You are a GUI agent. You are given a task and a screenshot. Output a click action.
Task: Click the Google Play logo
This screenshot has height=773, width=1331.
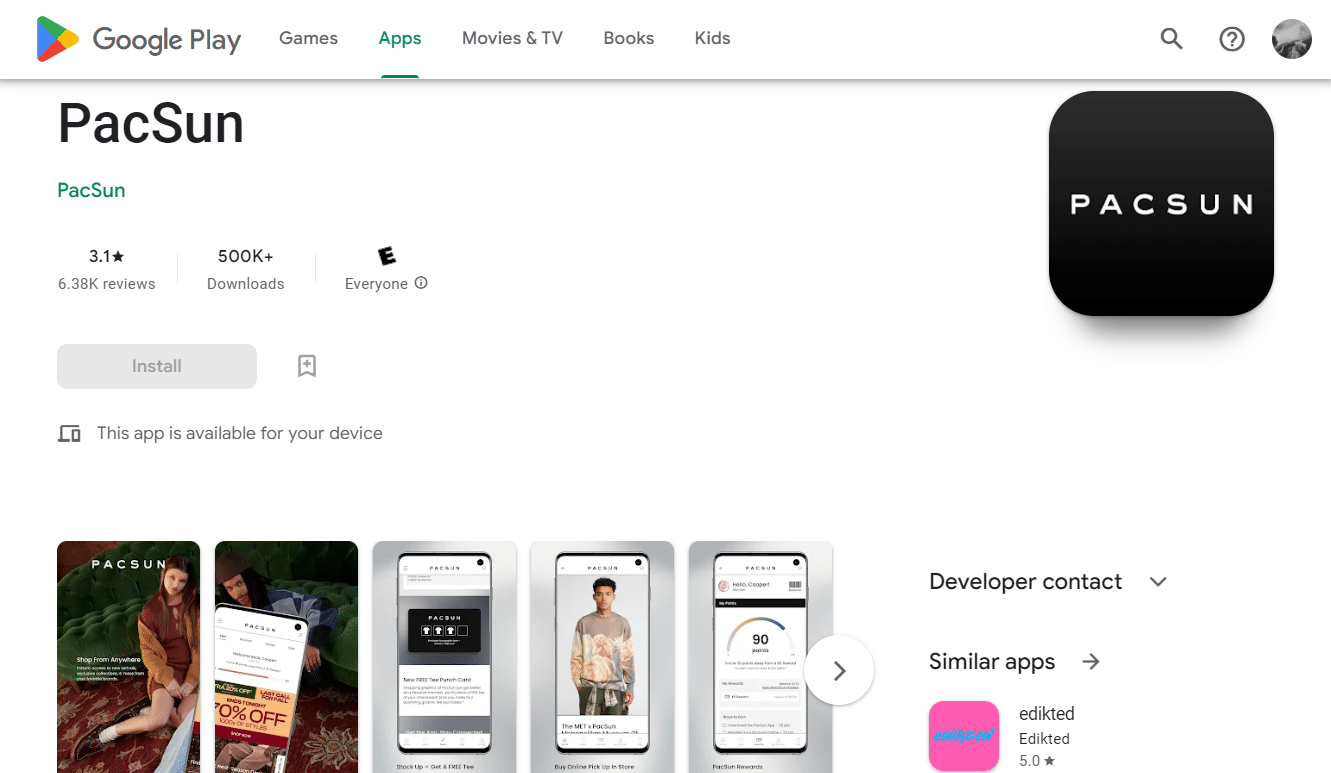pos(137,38)
